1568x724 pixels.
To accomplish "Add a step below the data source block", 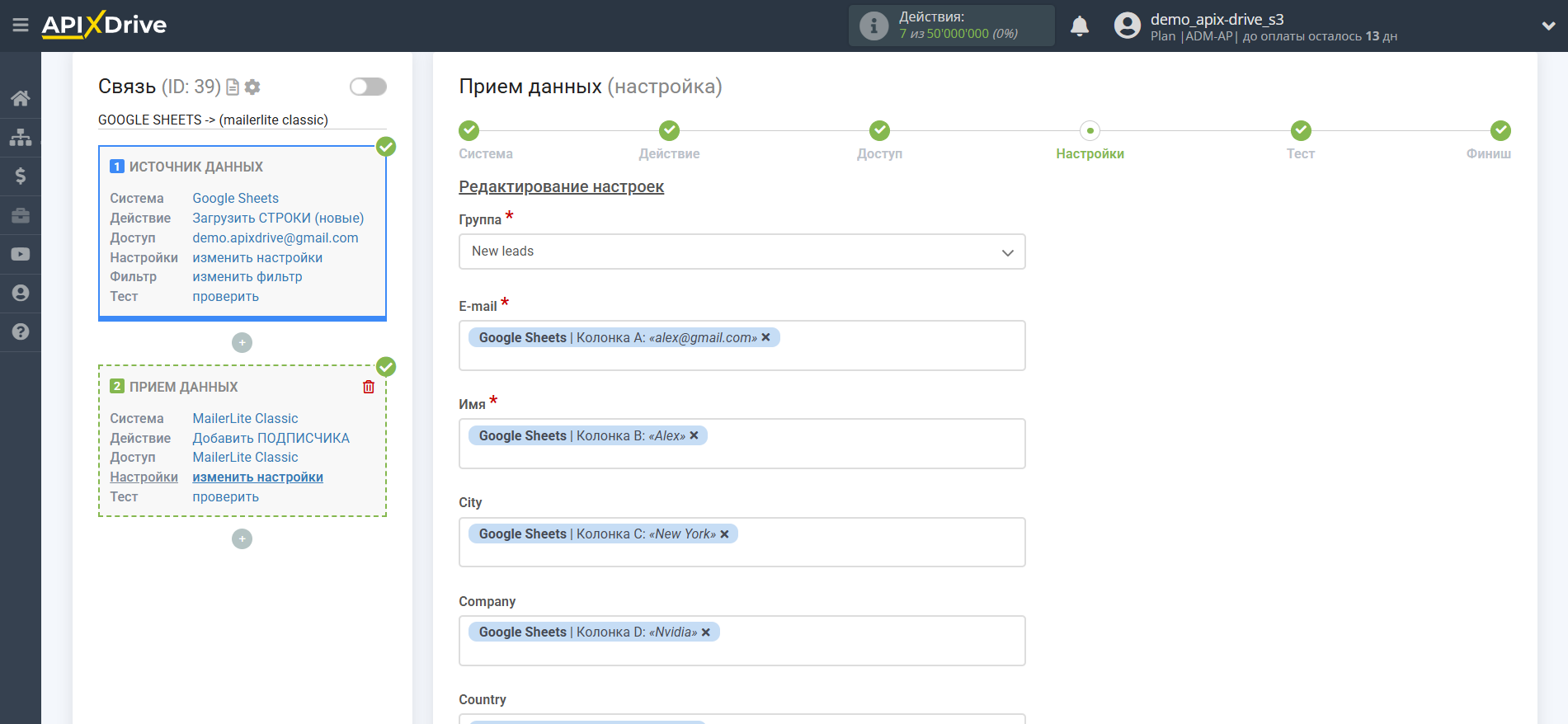I will pyautogui.click(x=242, y=342).
